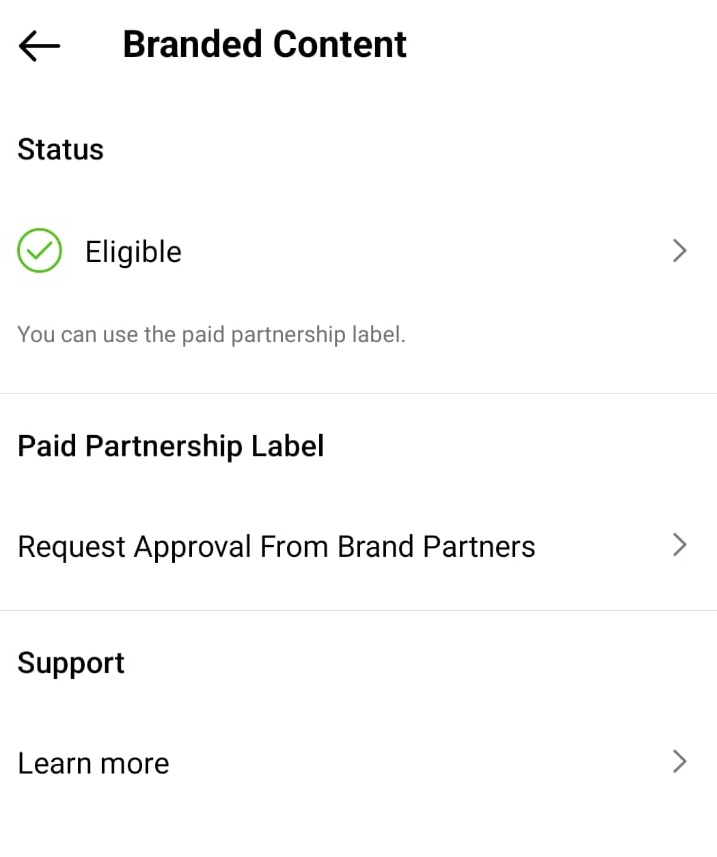Open the Learn more link
The height and width of the screenshot is (857, 717).
pyautogui.click(x=358, y=762)
